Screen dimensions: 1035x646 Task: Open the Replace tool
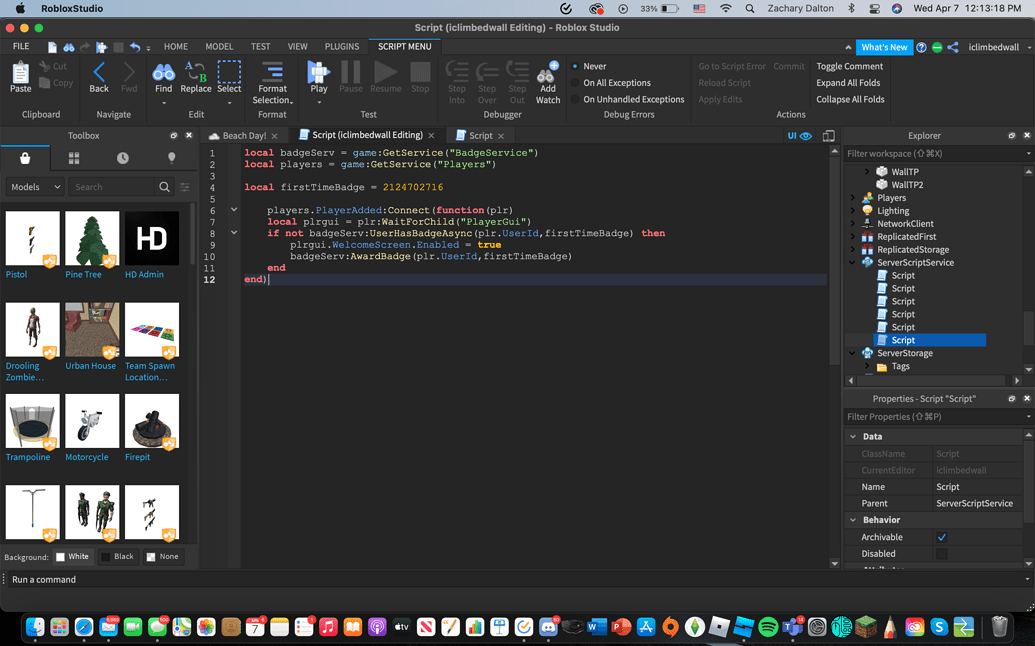[x=195, y=73]
